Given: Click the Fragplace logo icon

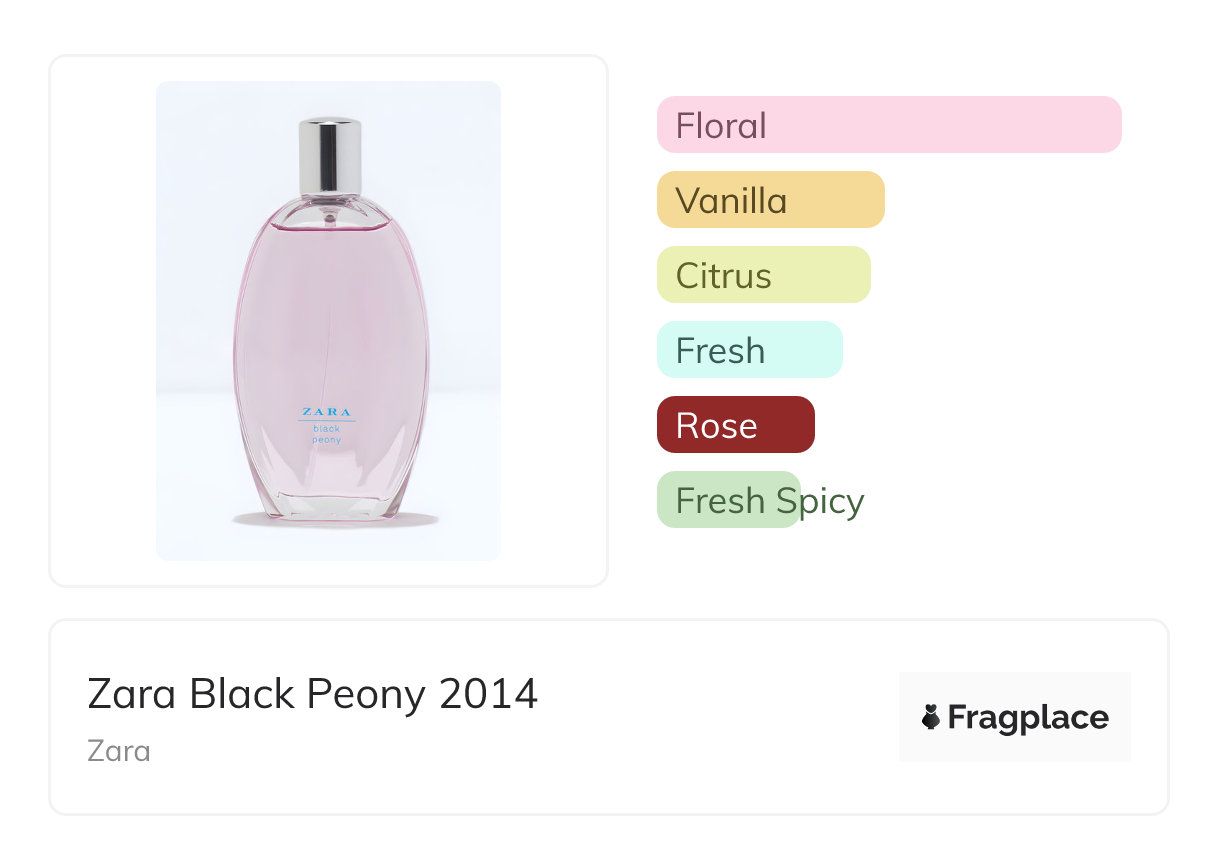Looking at the screenshot, I should [x=931, y=717].
